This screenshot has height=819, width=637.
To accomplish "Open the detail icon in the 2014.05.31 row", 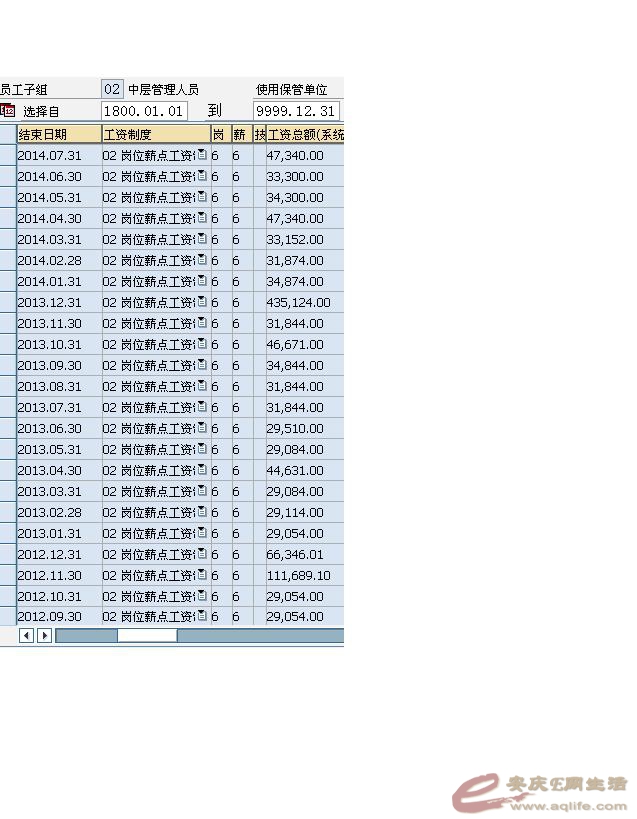I will click(x=202, y=196).
